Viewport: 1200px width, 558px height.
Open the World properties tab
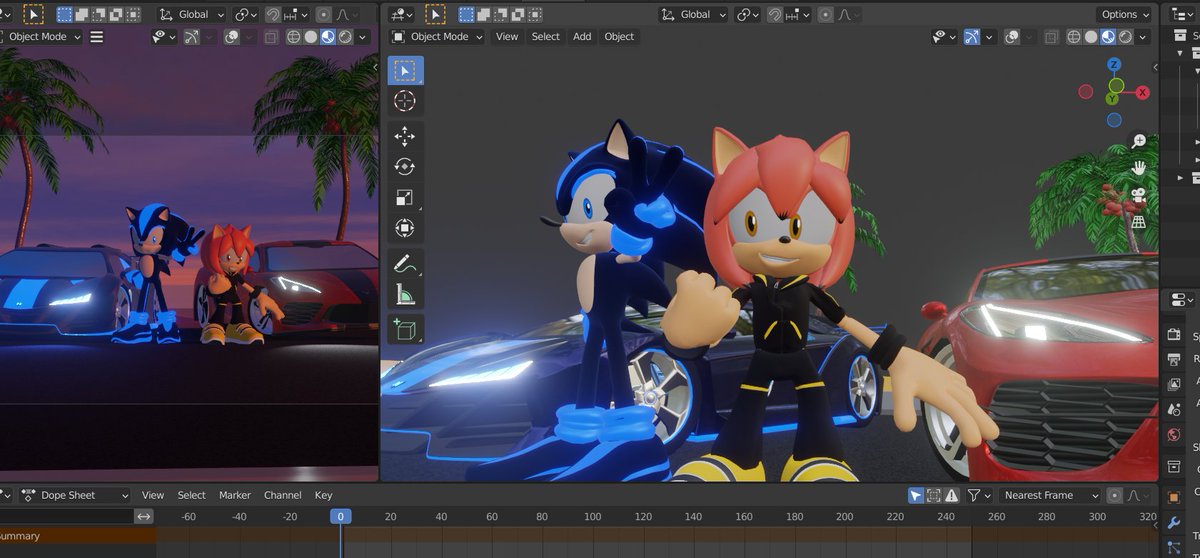pyautogui.click(x=1174, y=434)
